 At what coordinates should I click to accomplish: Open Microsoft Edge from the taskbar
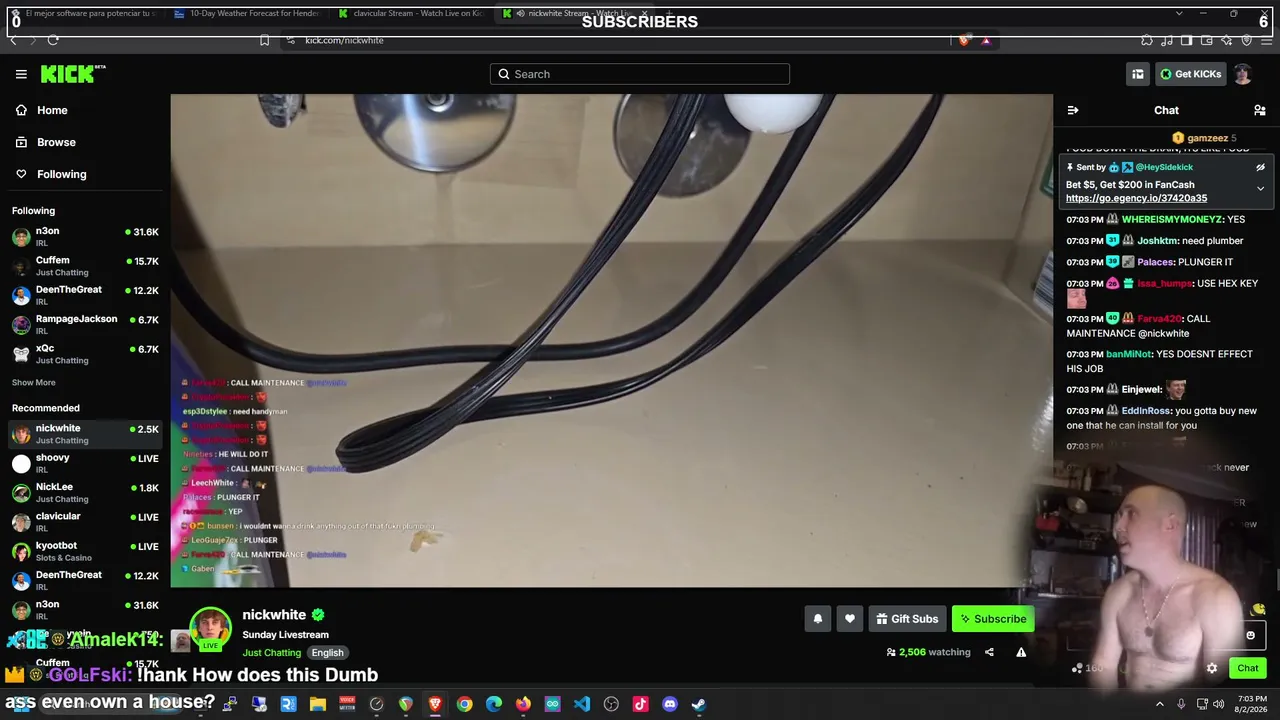coord(494,704)
